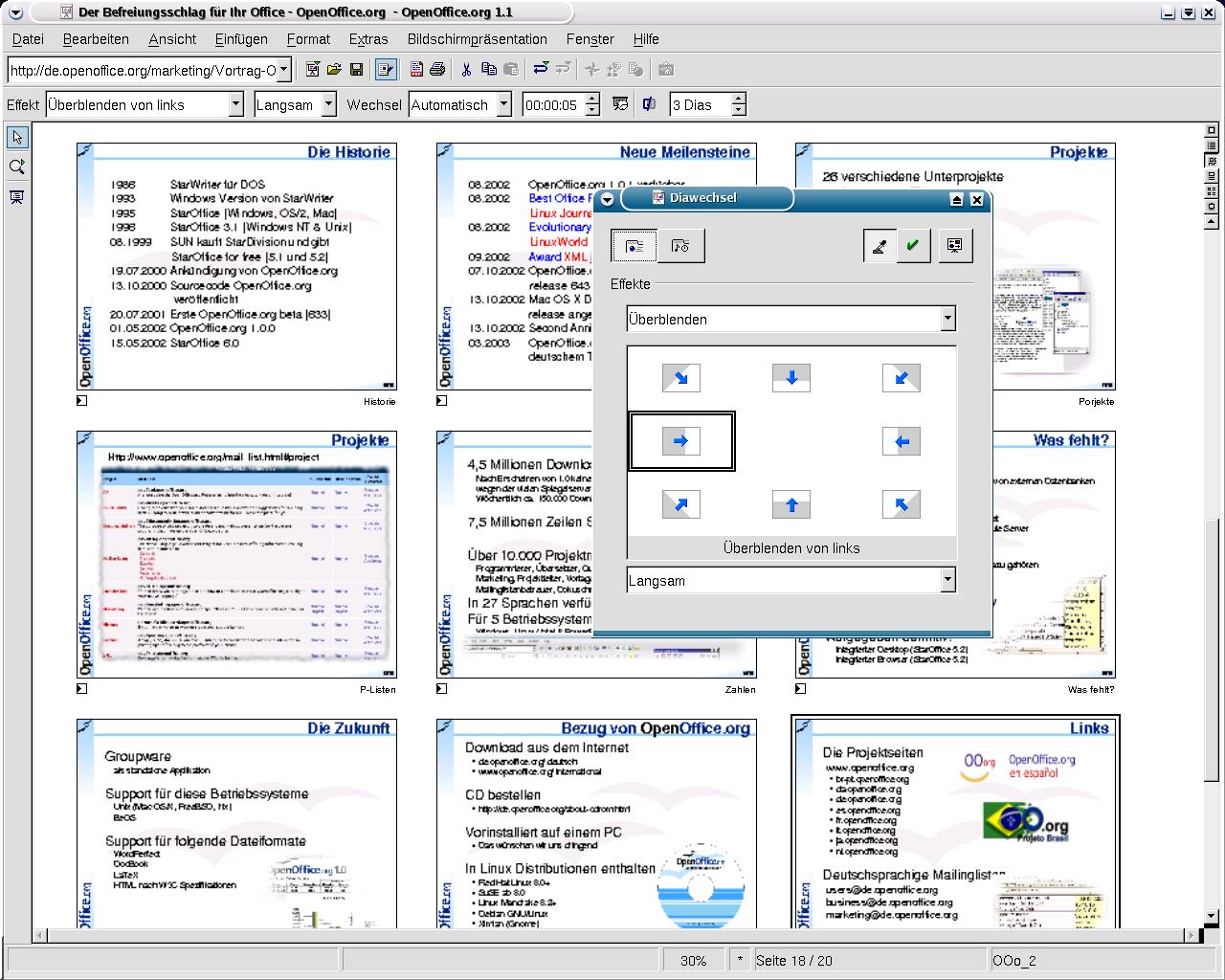The width and height of the screenshot is (1225, 980).
Task: Open the Bildschirmpräsentation menu
Action: 477,39
